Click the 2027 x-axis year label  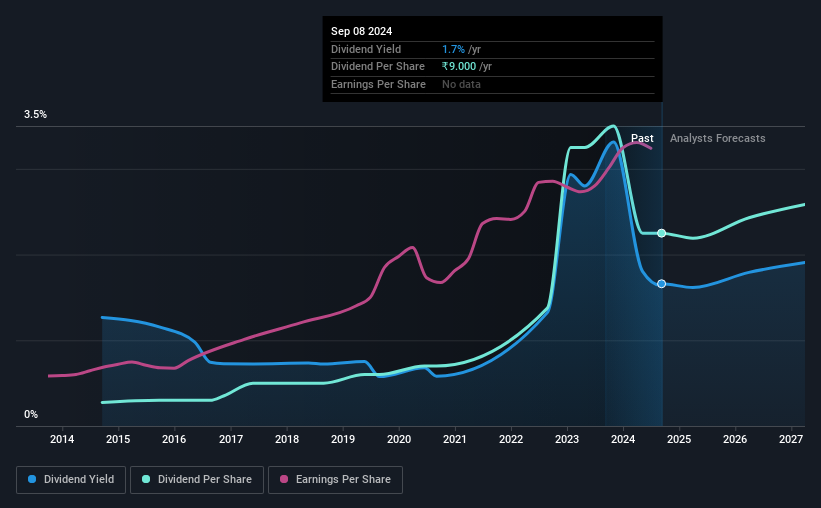[x=791, y=439]
